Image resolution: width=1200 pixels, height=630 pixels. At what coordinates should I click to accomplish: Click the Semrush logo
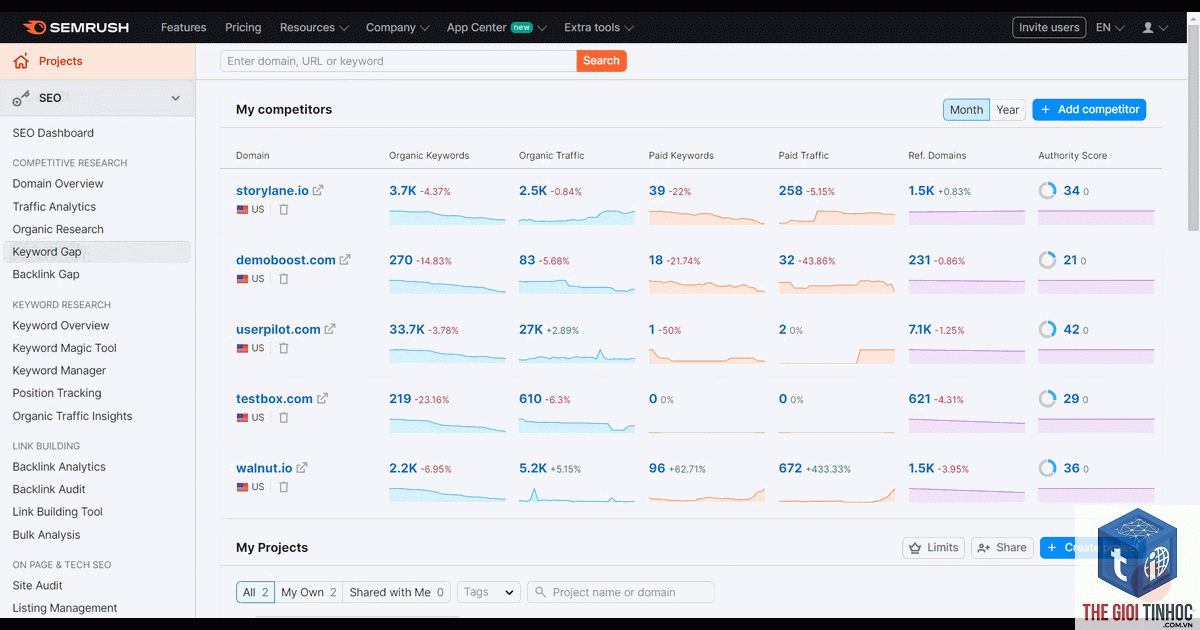[x=76, y=27]
